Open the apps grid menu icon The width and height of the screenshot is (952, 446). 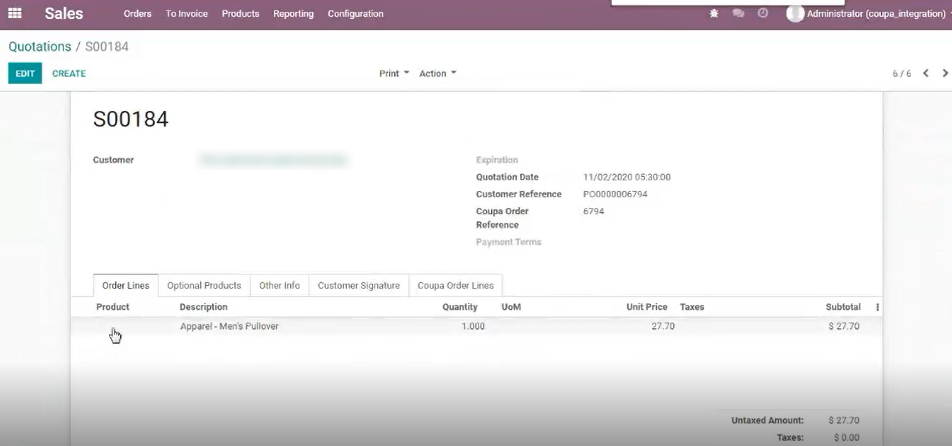coord(15,13)
